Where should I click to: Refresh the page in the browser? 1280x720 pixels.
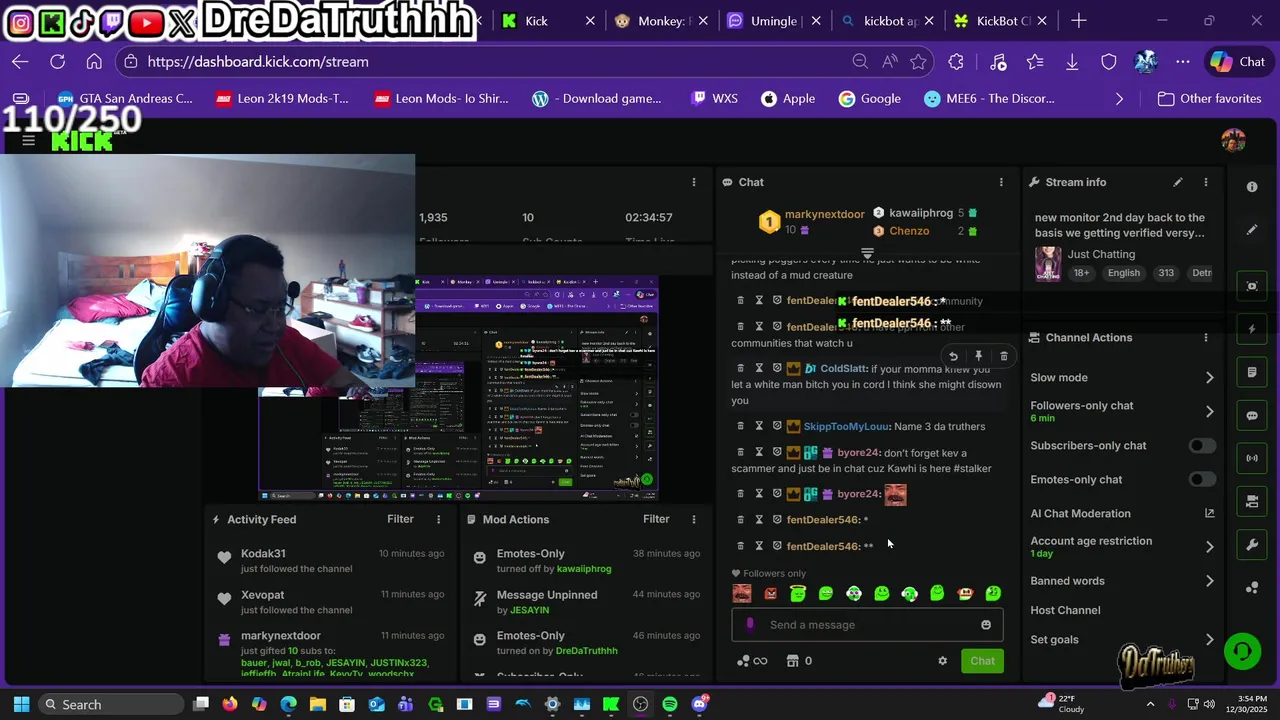57,61
